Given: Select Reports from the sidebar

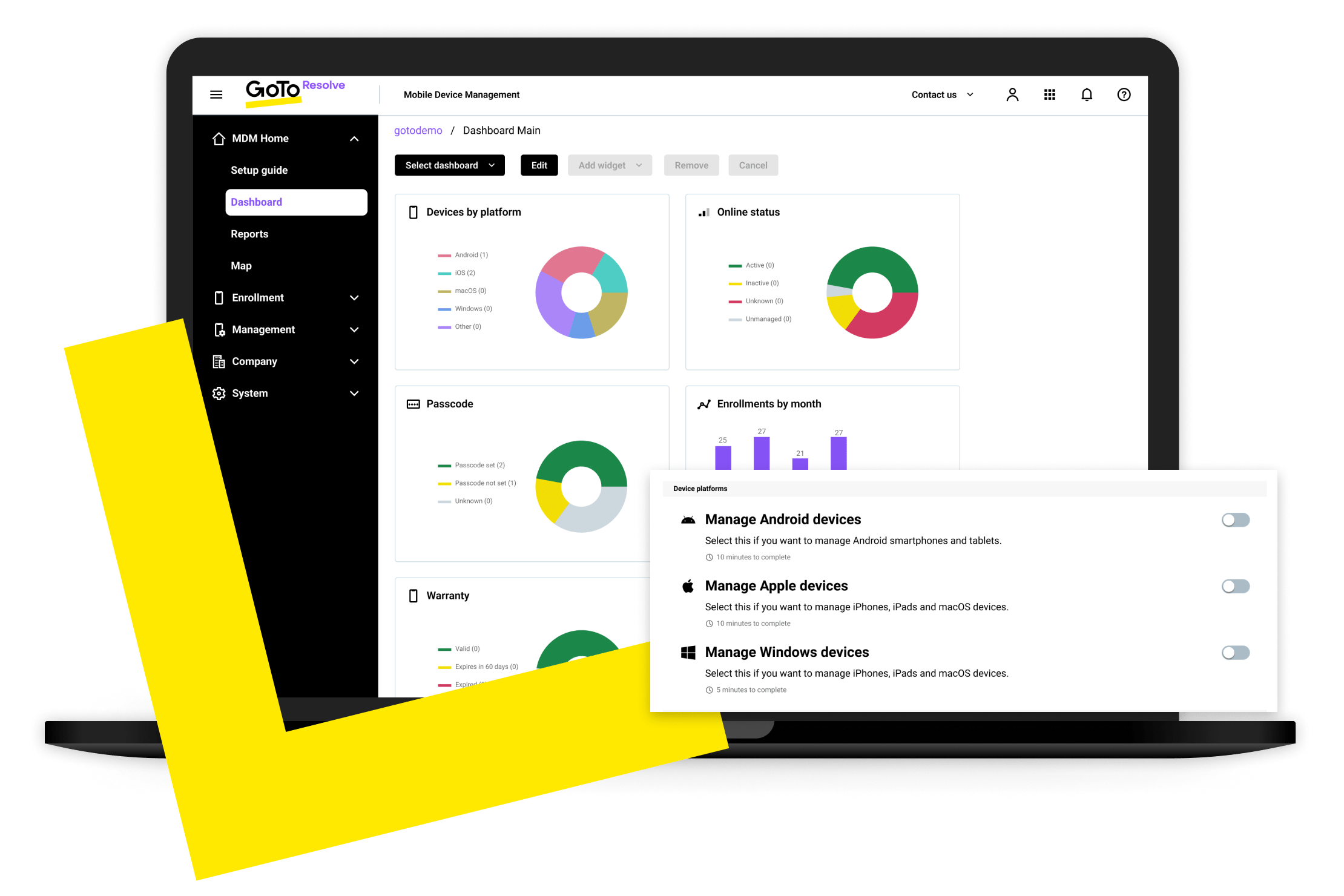Looking at the screenshot, I should click(x=248, y=233).
